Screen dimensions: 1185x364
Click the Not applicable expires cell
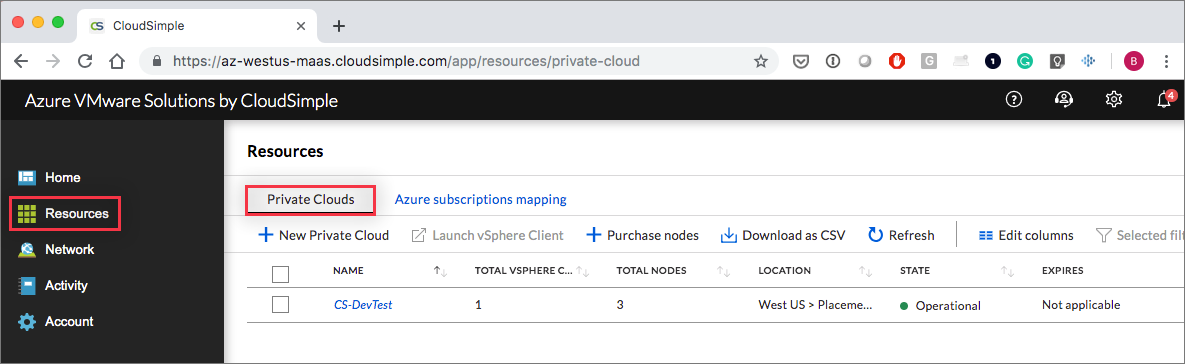click(1081, 305)
